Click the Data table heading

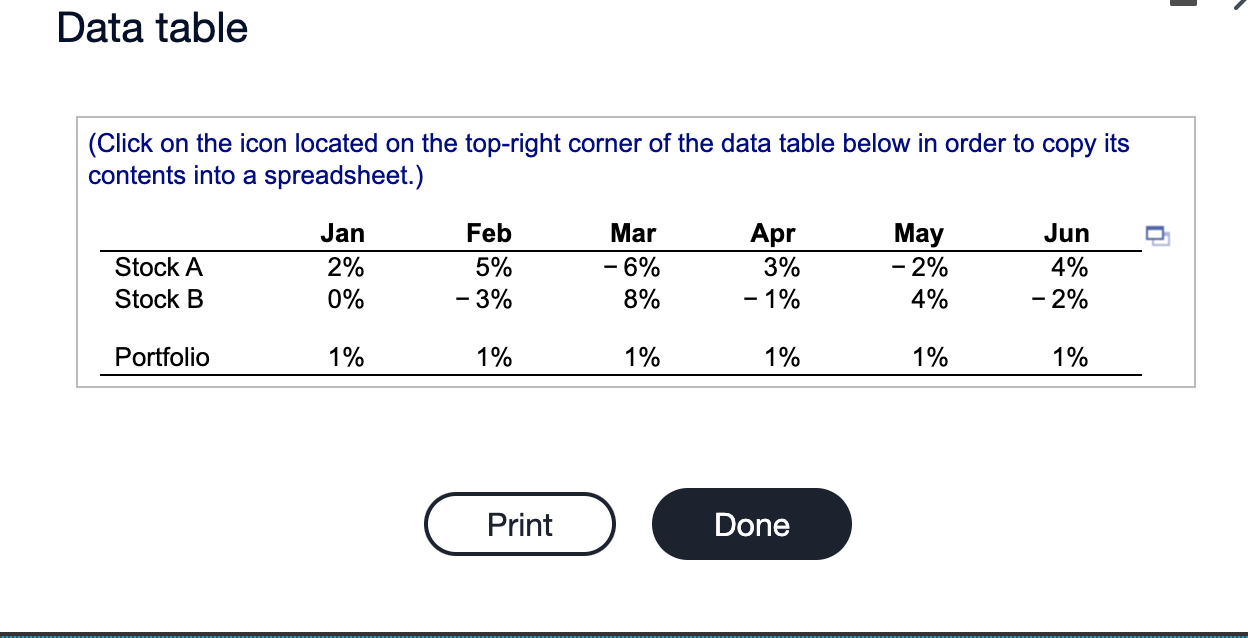click(x=150, y=28)
